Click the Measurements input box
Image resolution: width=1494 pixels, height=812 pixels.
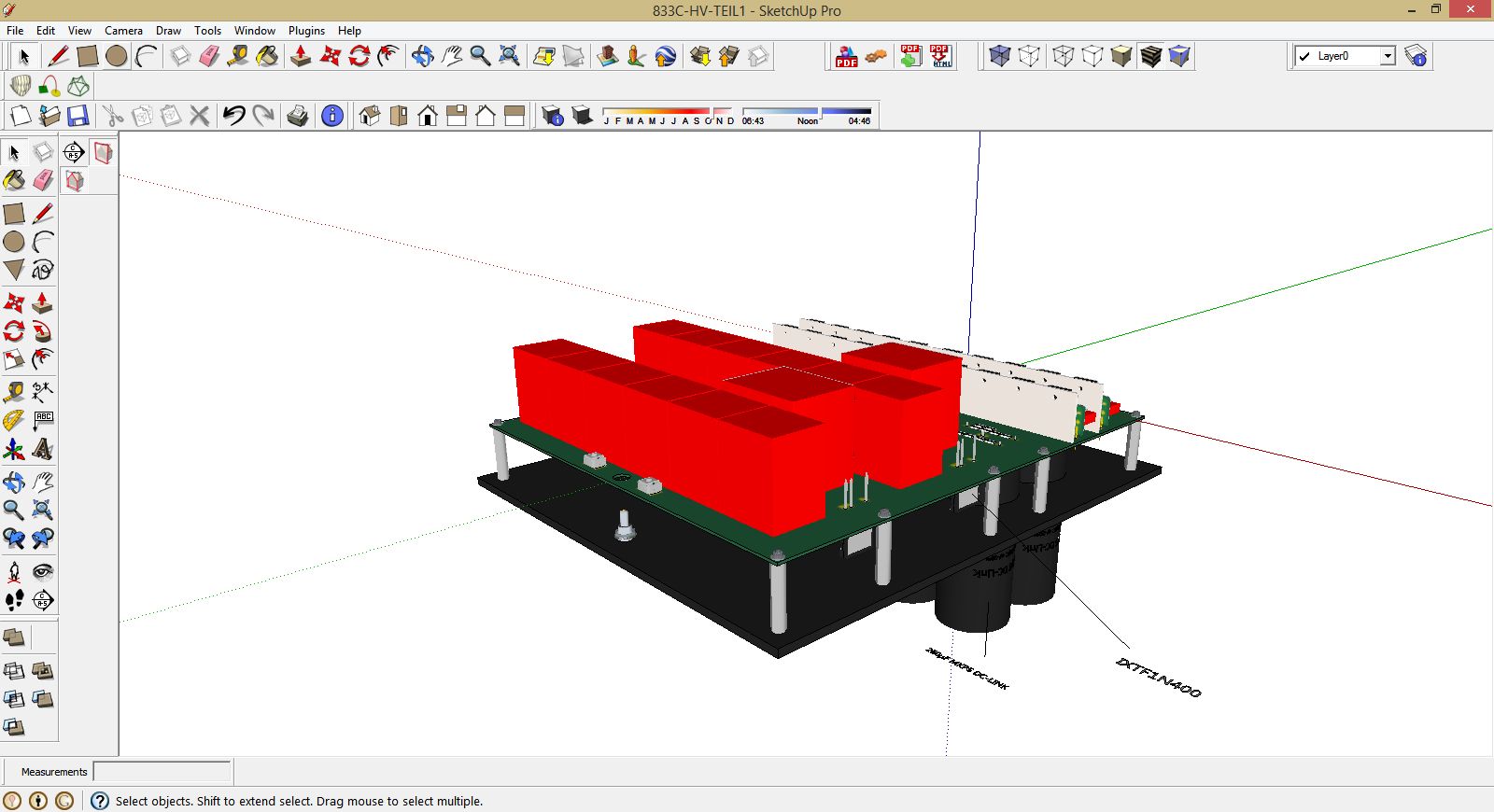(162, 772)
